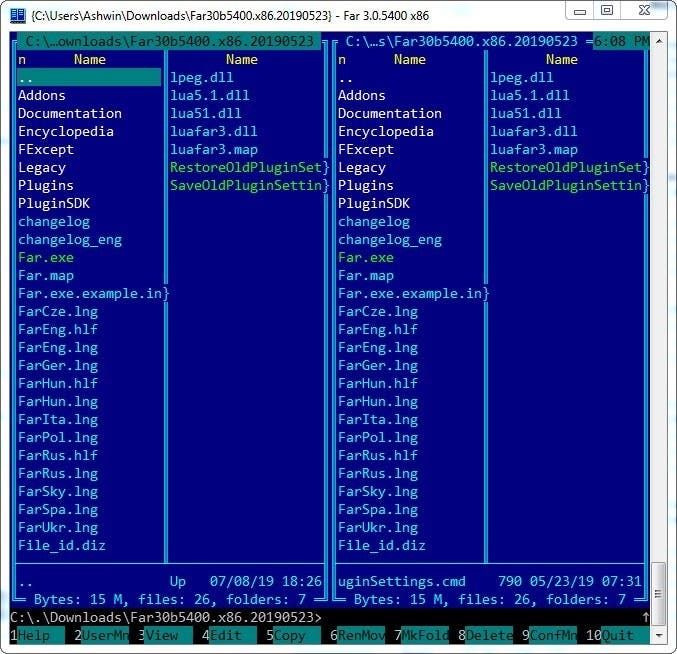The width and height of the screenshot is (677, 654).
Task: Click the 8 Delete key
Action: click(485, 635)
